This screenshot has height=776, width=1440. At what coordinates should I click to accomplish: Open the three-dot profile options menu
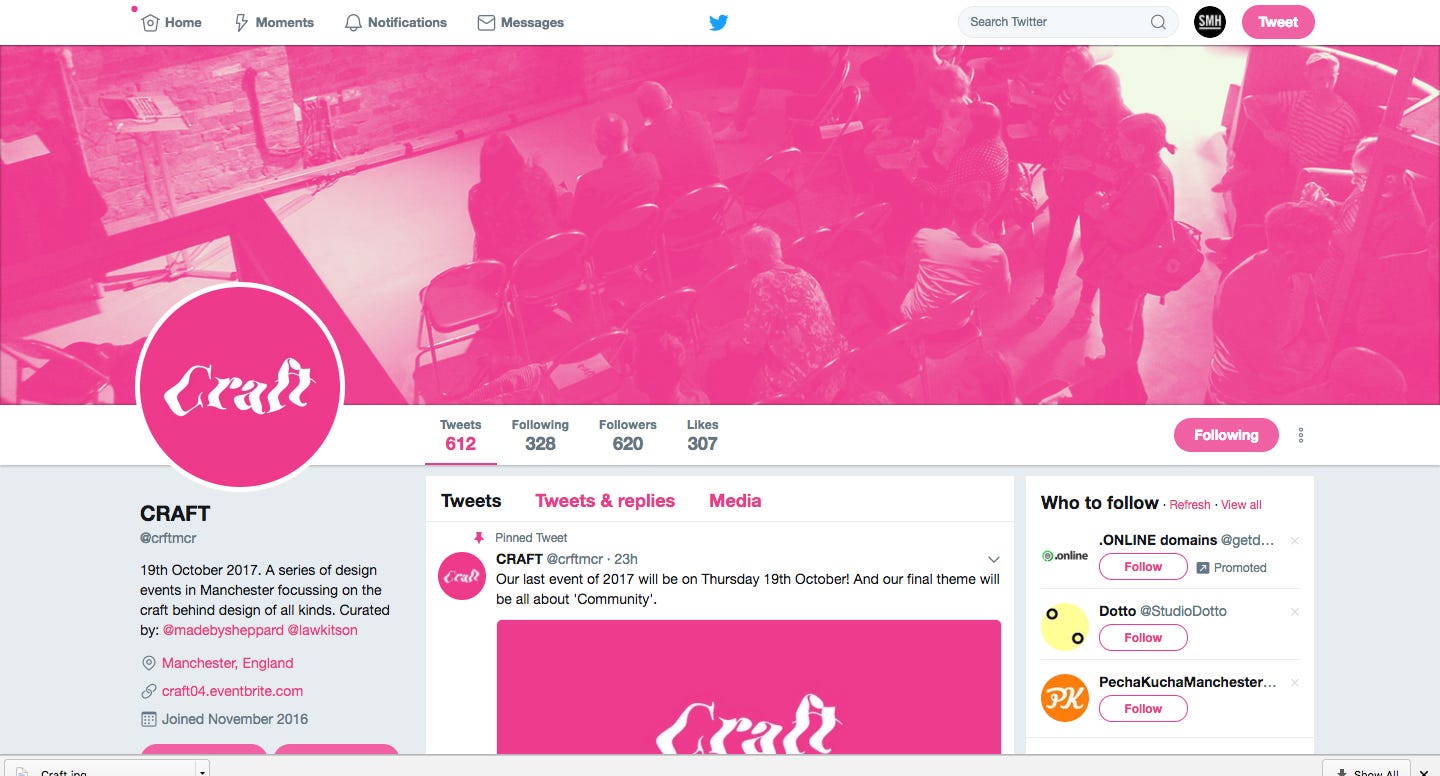pos(1301,435)
